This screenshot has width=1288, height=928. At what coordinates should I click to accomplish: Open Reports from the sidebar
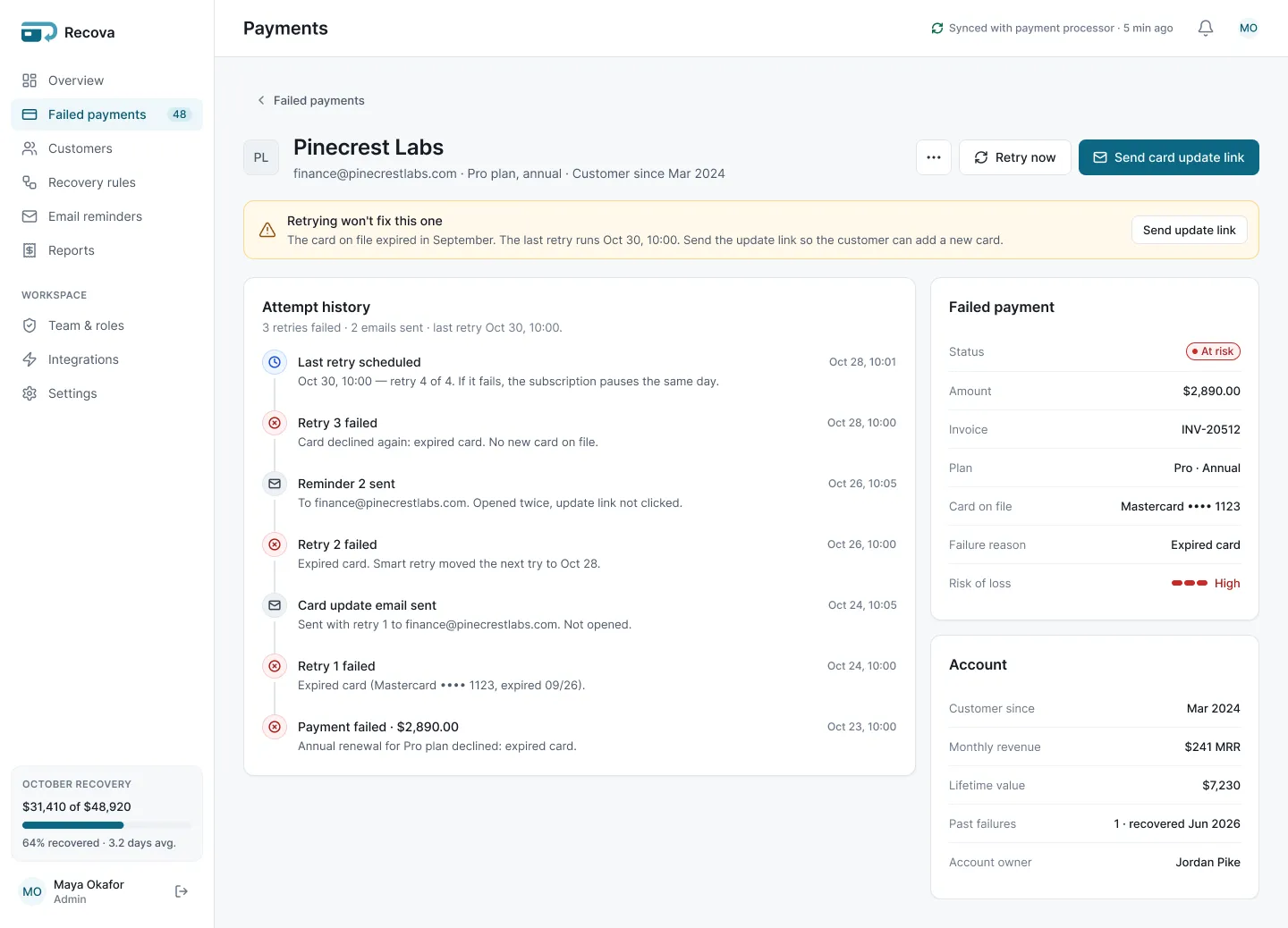click(106, 250)
